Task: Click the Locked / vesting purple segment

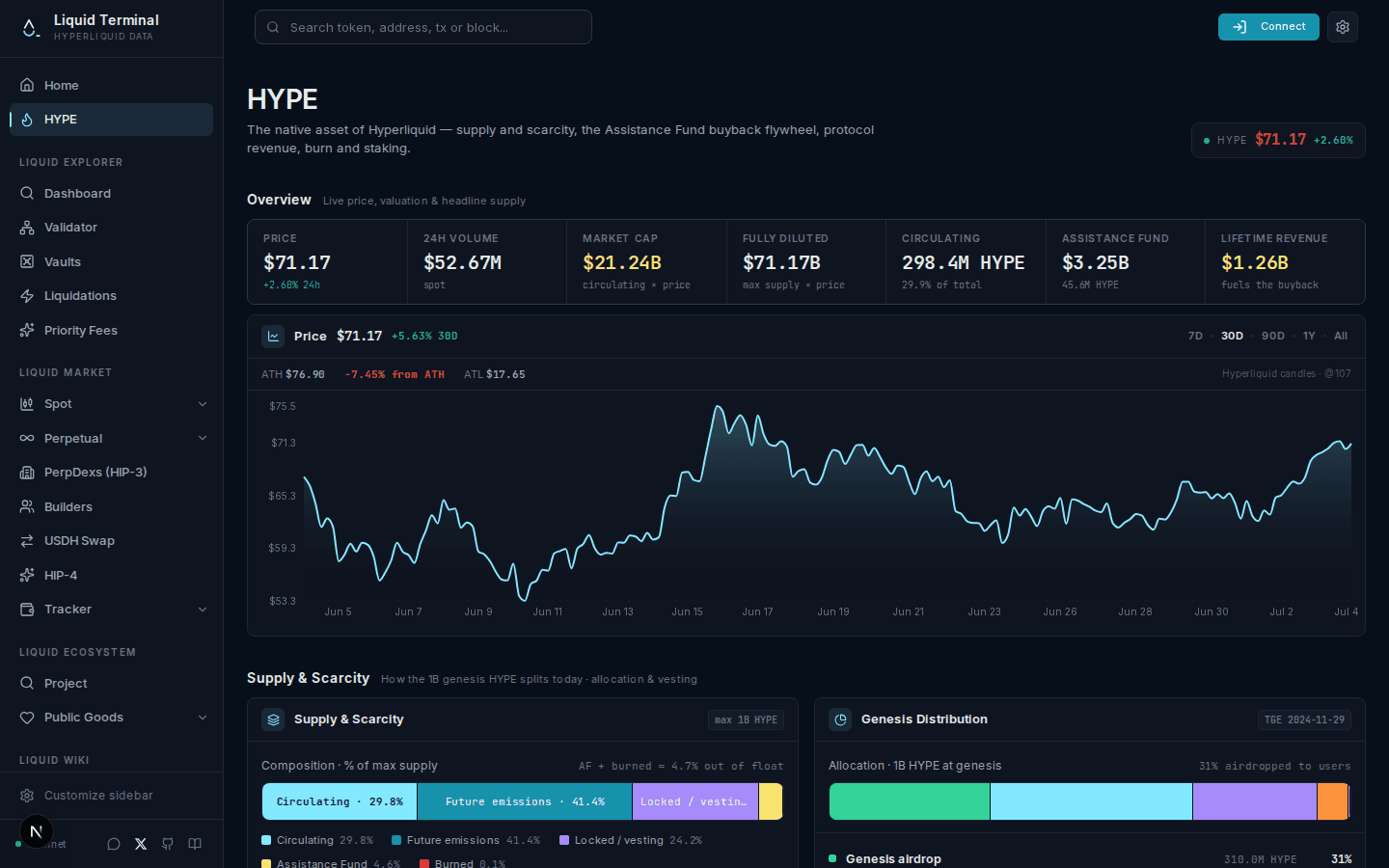Action: click(x=695, y=801)
